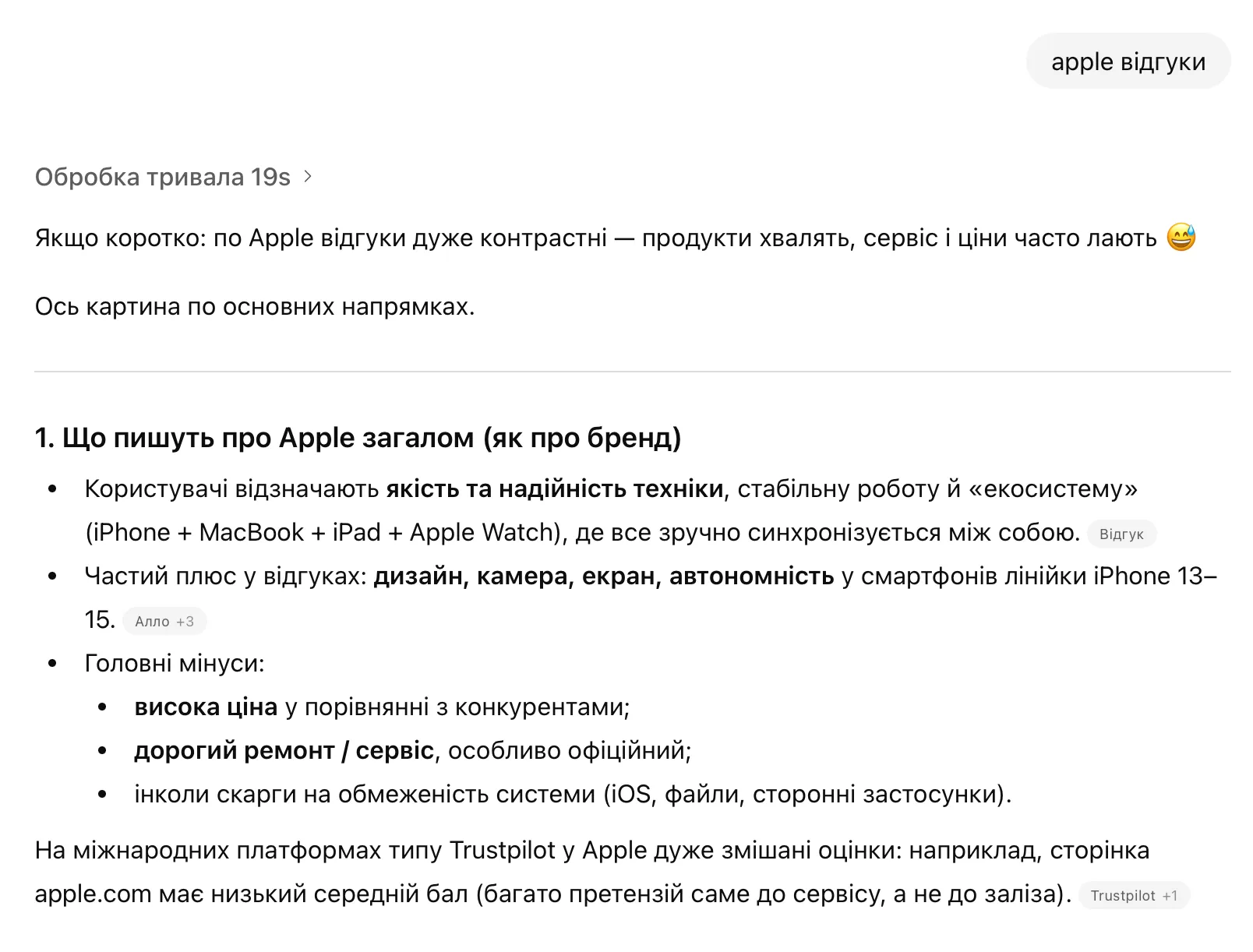Open the "Trustpilot" source citation chip
This screenshot has height=952, width=1253.
click(1122, 895)
